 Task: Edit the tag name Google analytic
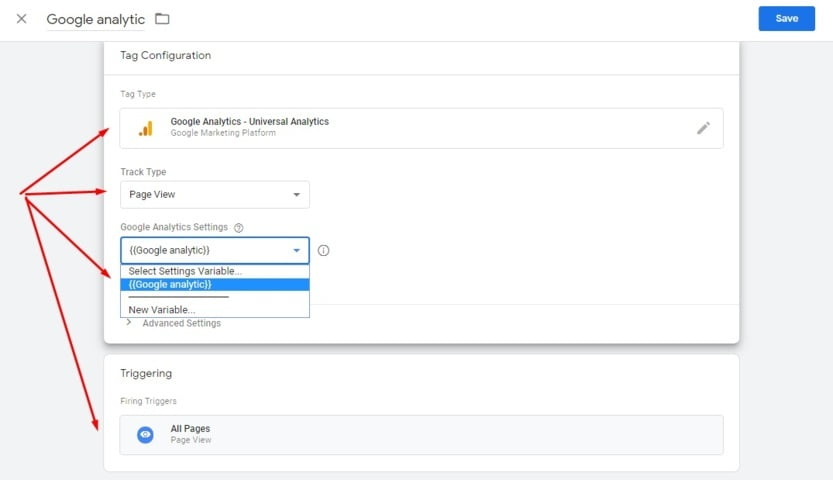click(96, 20)
